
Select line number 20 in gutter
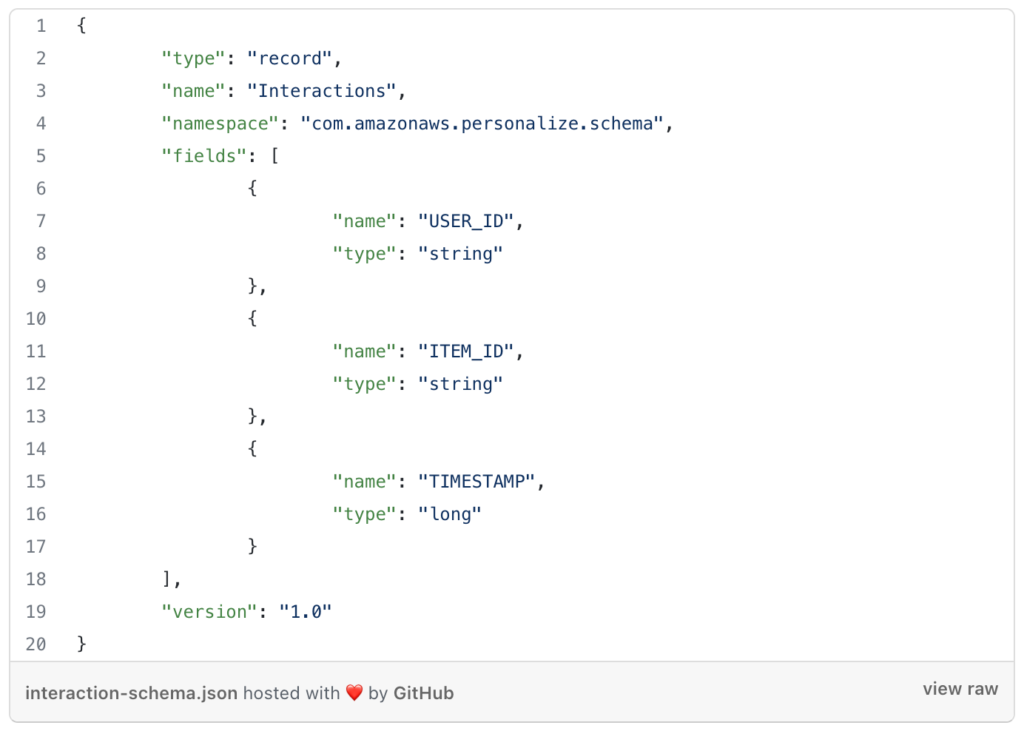pos(36,644)
